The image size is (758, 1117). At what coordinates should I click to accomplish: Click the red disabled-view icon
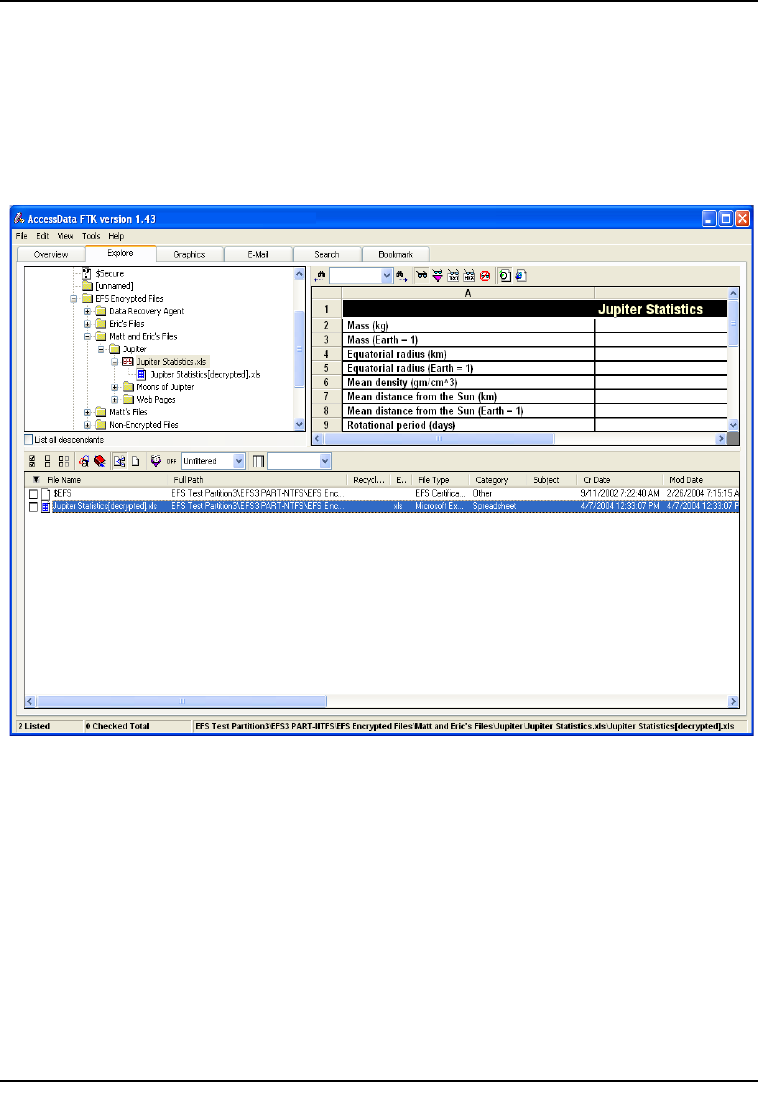pos(485,276)
